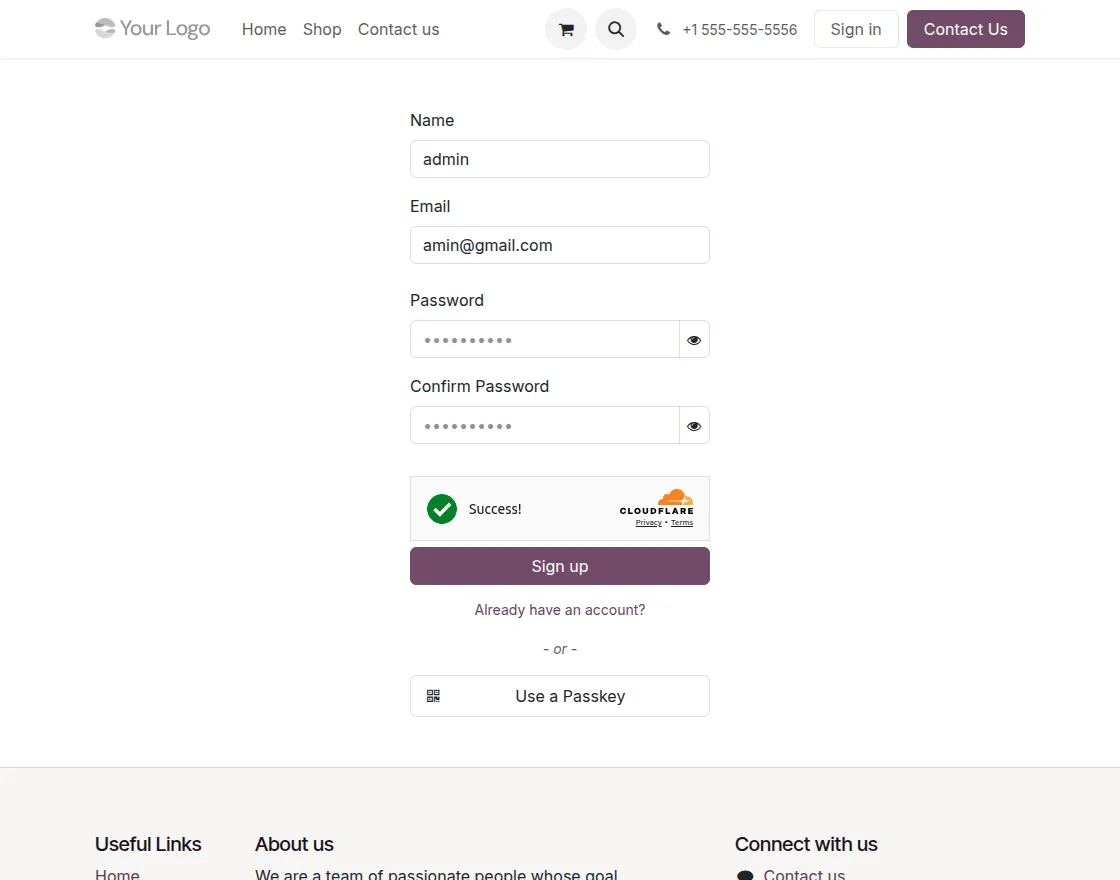Click the Your Logo image
This screenshot has width=1120, height=880.
click(x=153, y=29)
